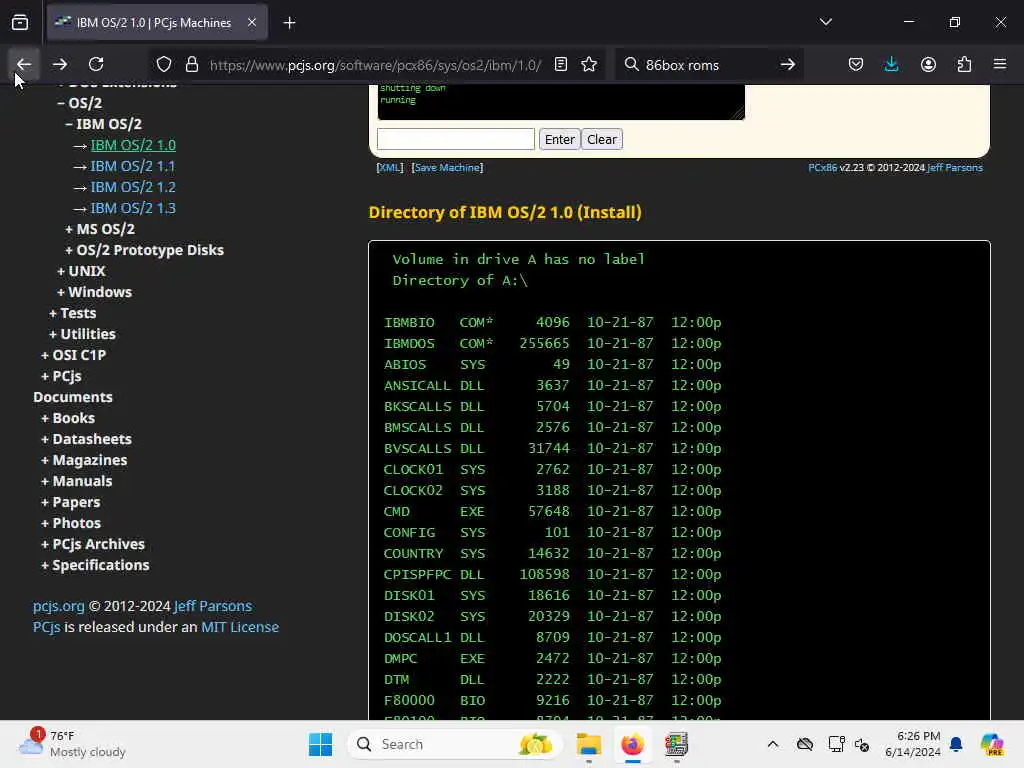Bookmark this page with the star icon
1024x768 pixels.
(589, 64)
